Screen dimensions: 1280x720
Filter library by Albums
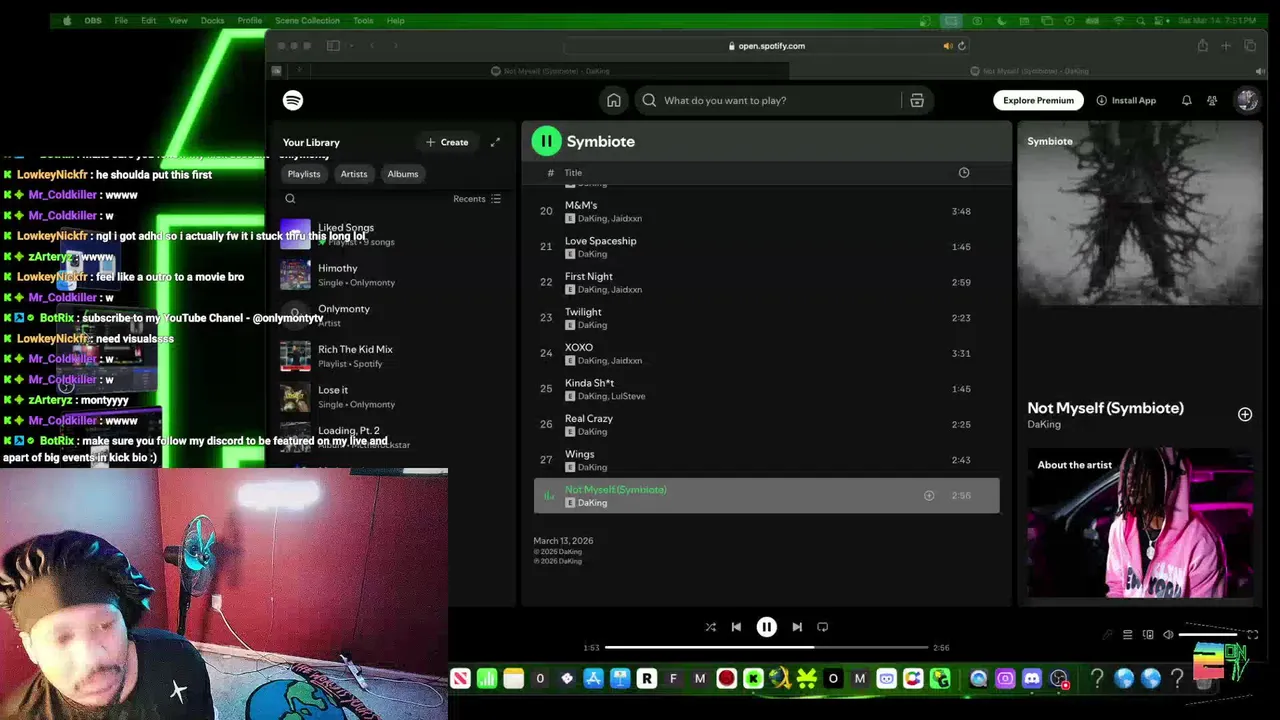[x=403, y=174]
